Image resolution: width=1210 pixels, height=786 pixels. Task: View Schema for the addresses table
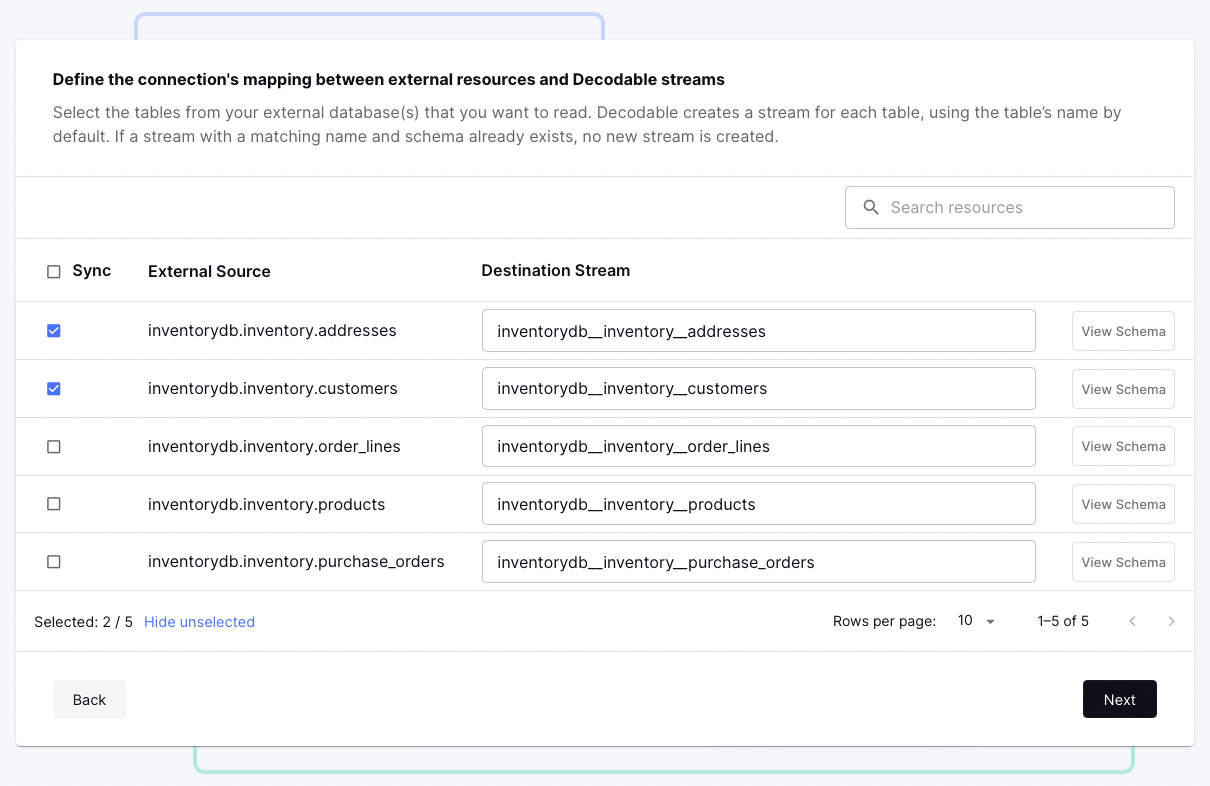1123,331
